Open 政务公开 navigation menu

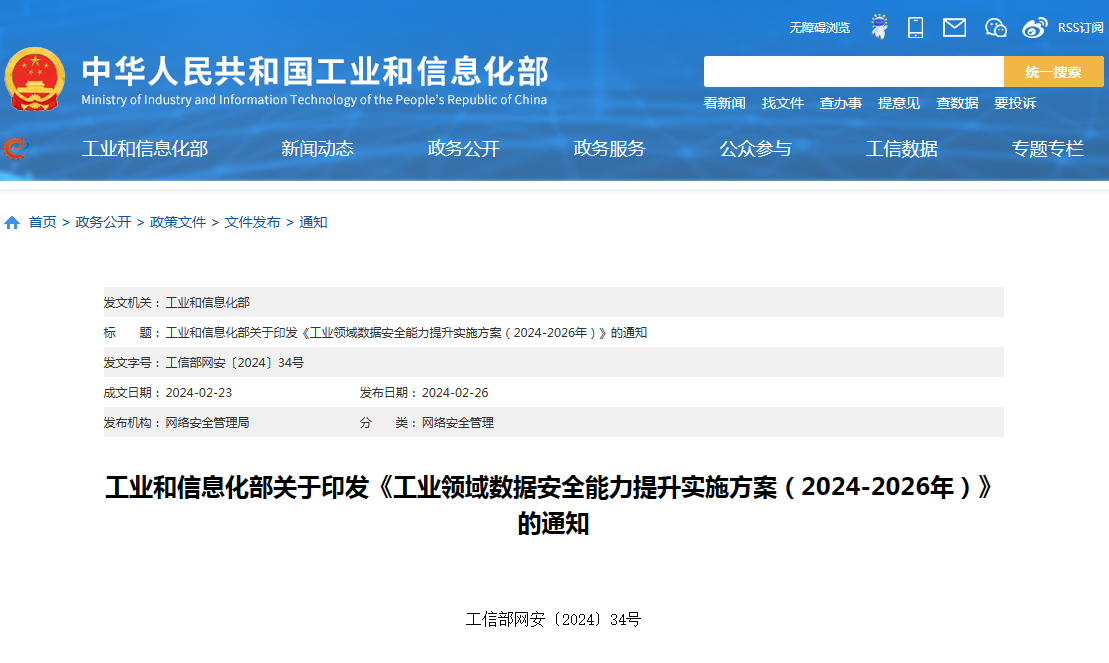tap(463, 149)
